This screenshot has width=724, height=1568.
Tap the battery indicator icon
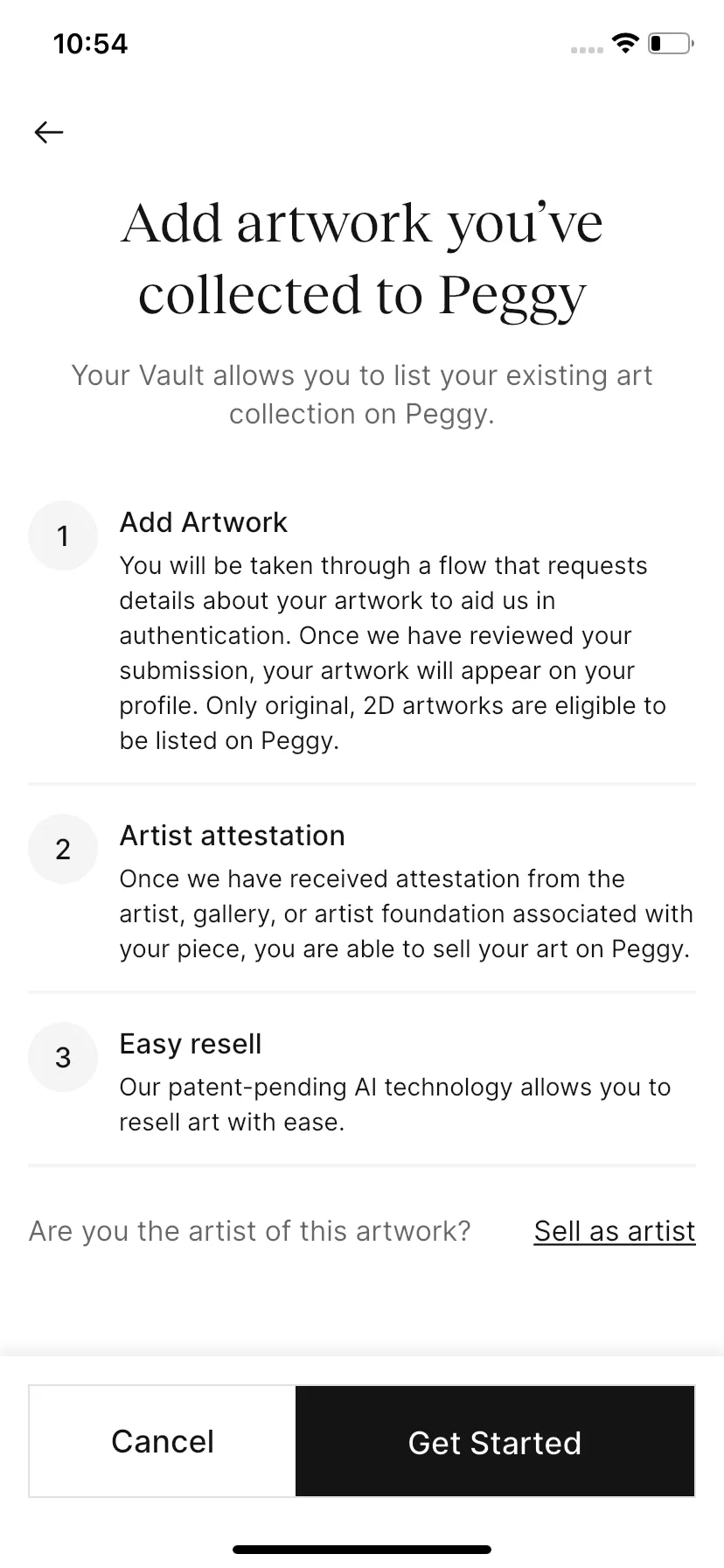point(671,43)
